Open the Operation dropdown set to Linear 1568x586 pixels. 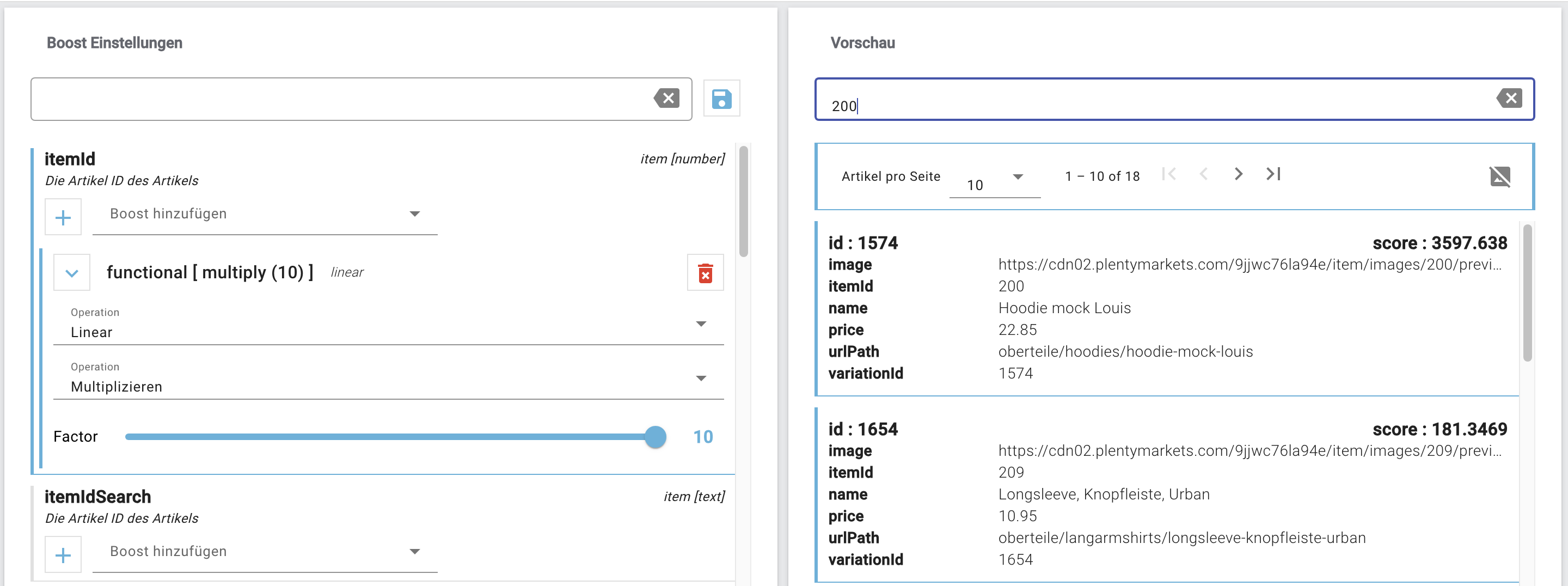pyautogui.click(x=388, y=325)
